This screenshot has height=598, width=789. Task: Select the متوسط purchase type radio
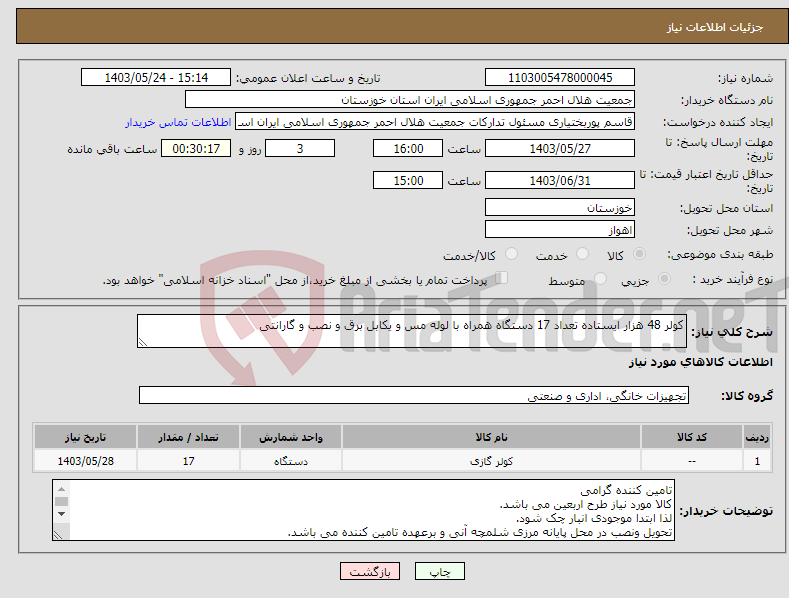pyautogui.click(x=600, y=278)
